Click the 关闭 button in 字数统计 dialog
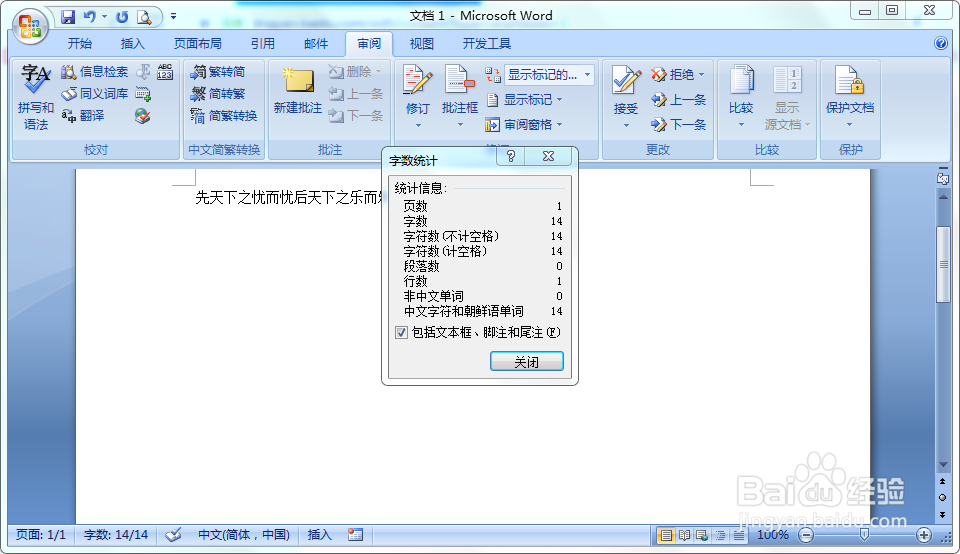Screen dimensions: 960x554 (527, 361)
